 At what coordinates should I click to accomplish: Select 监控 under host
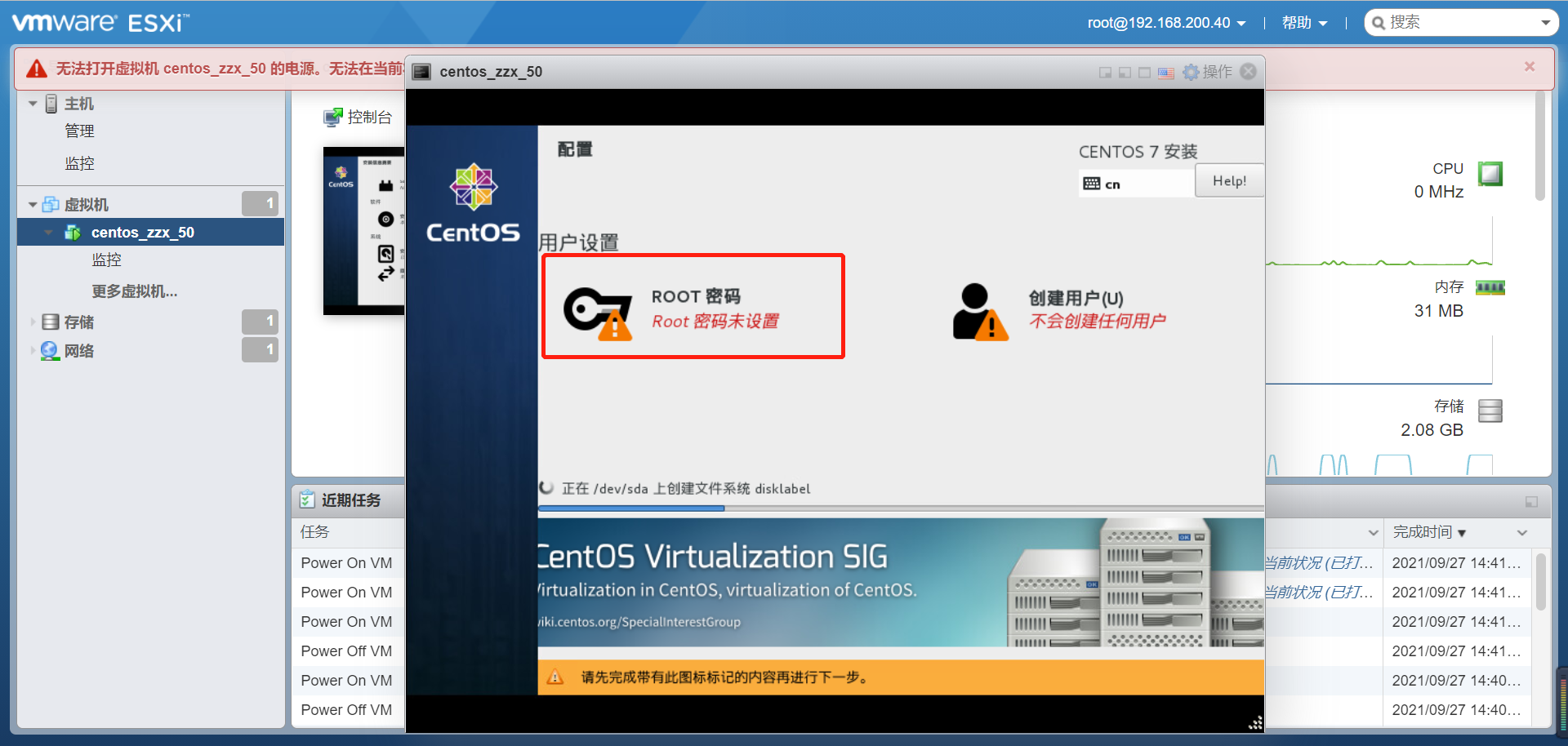click(x=79, y=164)
